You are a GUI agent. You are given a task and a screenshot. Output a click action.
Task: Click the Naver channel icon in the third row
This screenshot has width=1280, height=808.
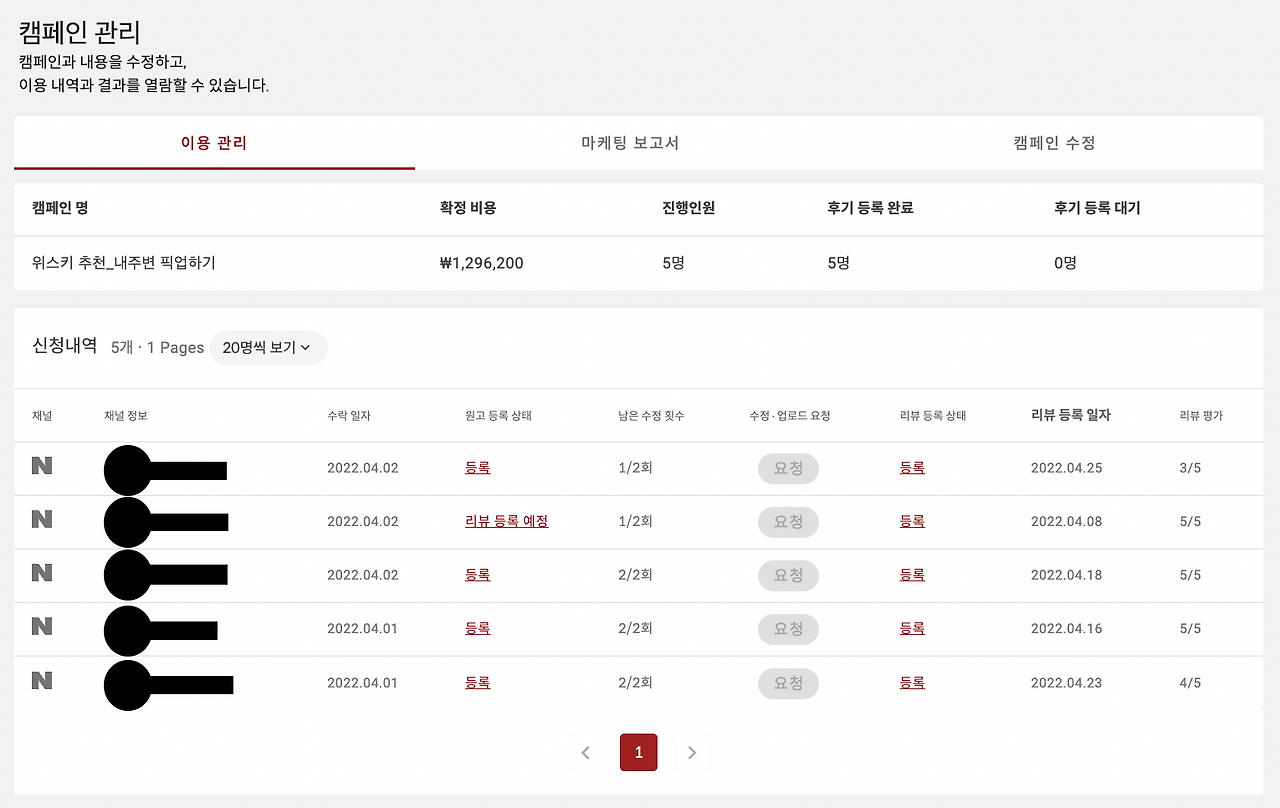pyautogui.click(x=42, y=575)
